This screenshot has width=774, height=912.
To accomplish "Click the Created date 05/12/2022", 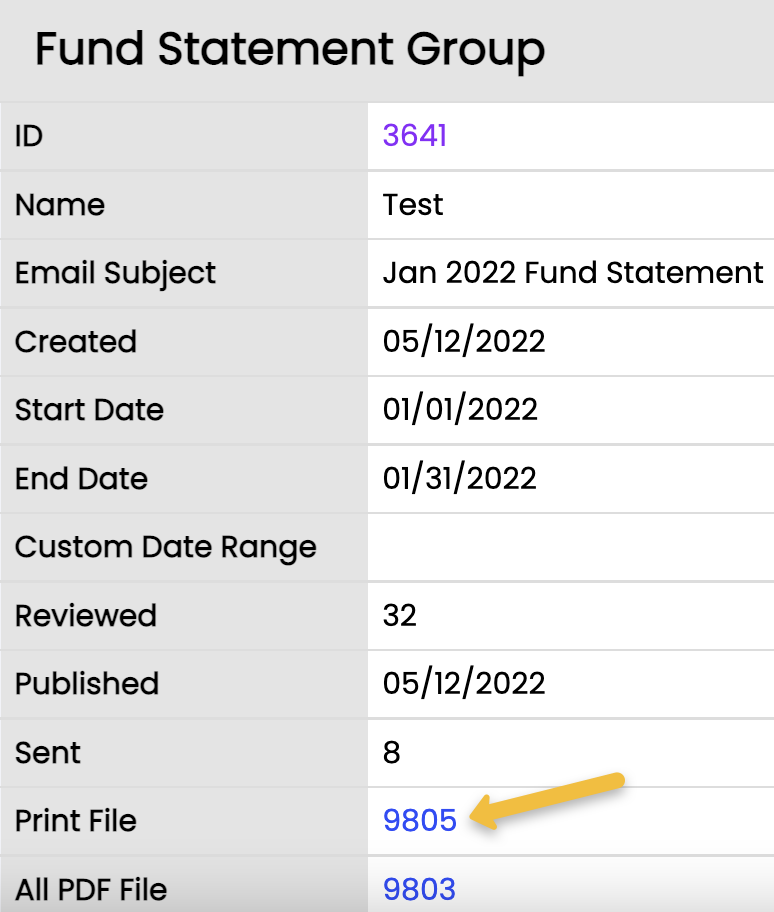I will (x=464, y=341).
